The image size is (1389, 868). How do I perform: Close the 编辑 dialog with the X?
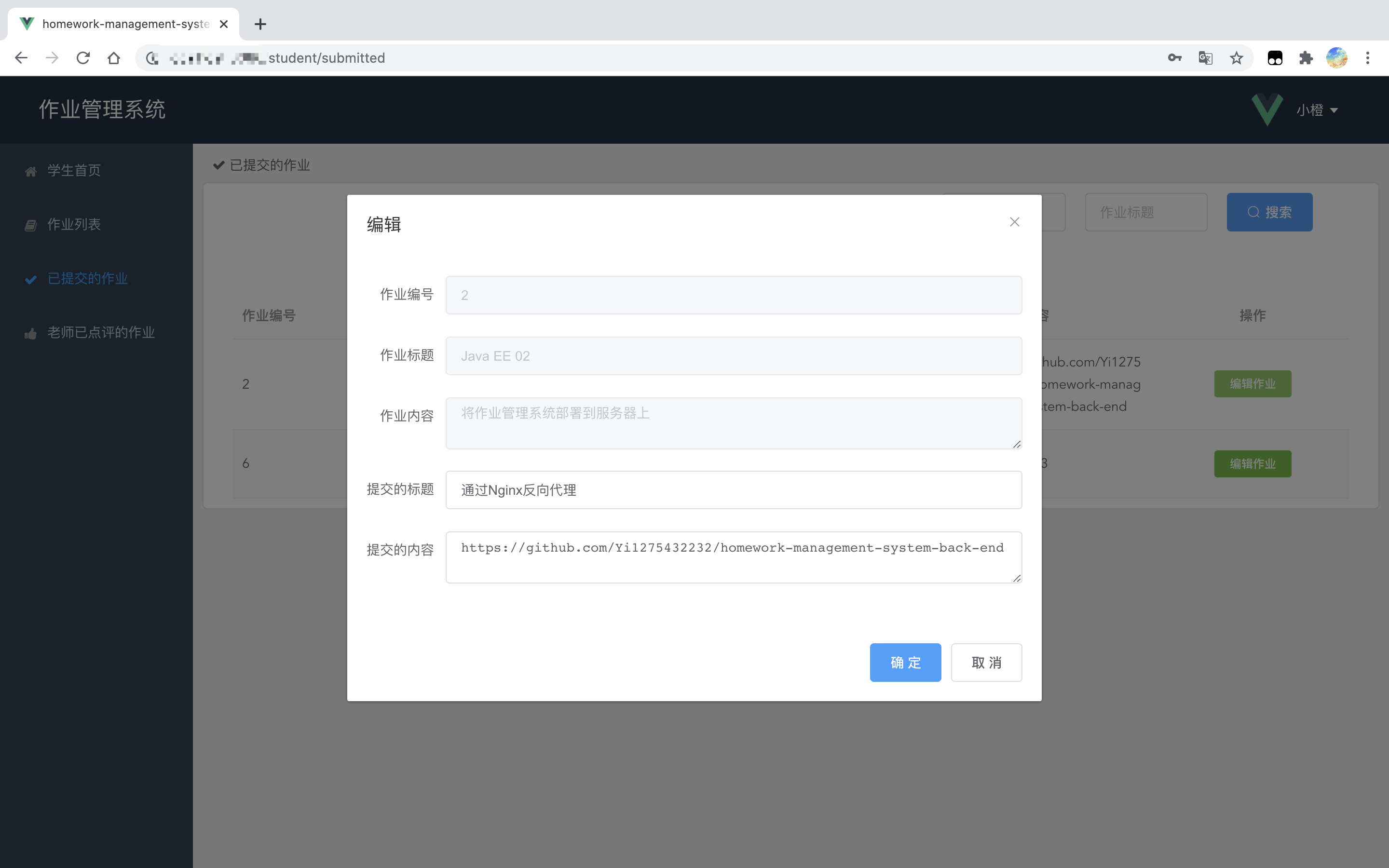(1014, 222)
